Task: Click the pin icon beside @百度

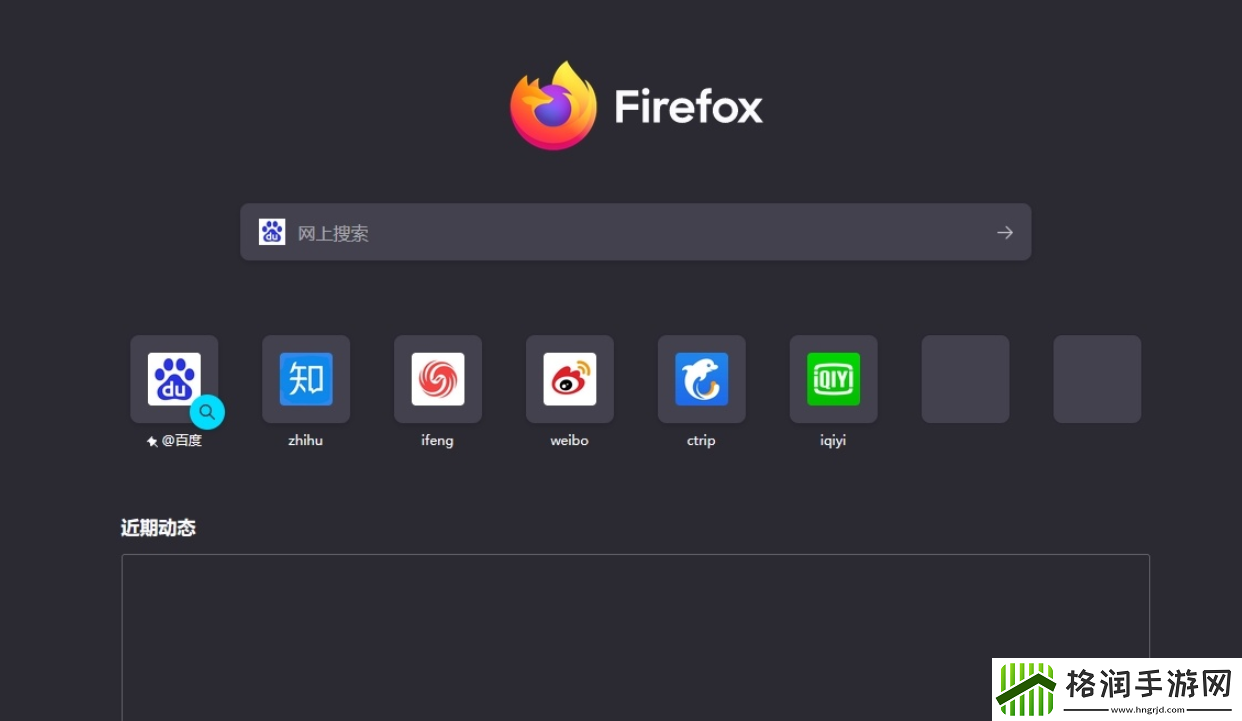Action: coord(152,441)
